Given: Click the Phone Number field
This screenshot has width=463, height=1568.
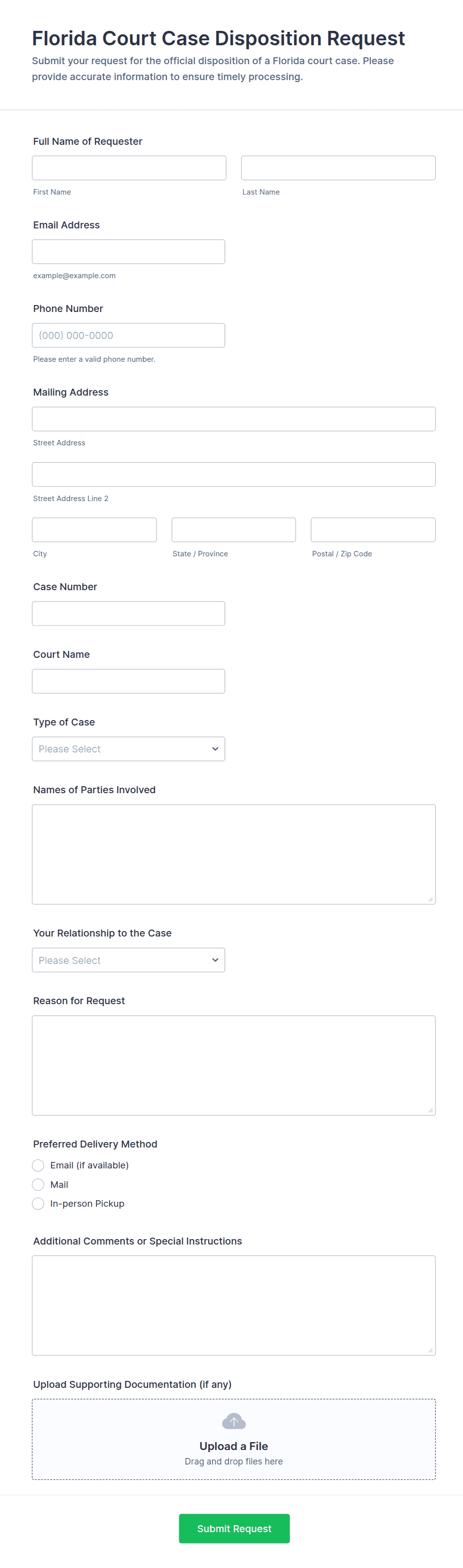Looking at the screenshot, I should [128, 335].
